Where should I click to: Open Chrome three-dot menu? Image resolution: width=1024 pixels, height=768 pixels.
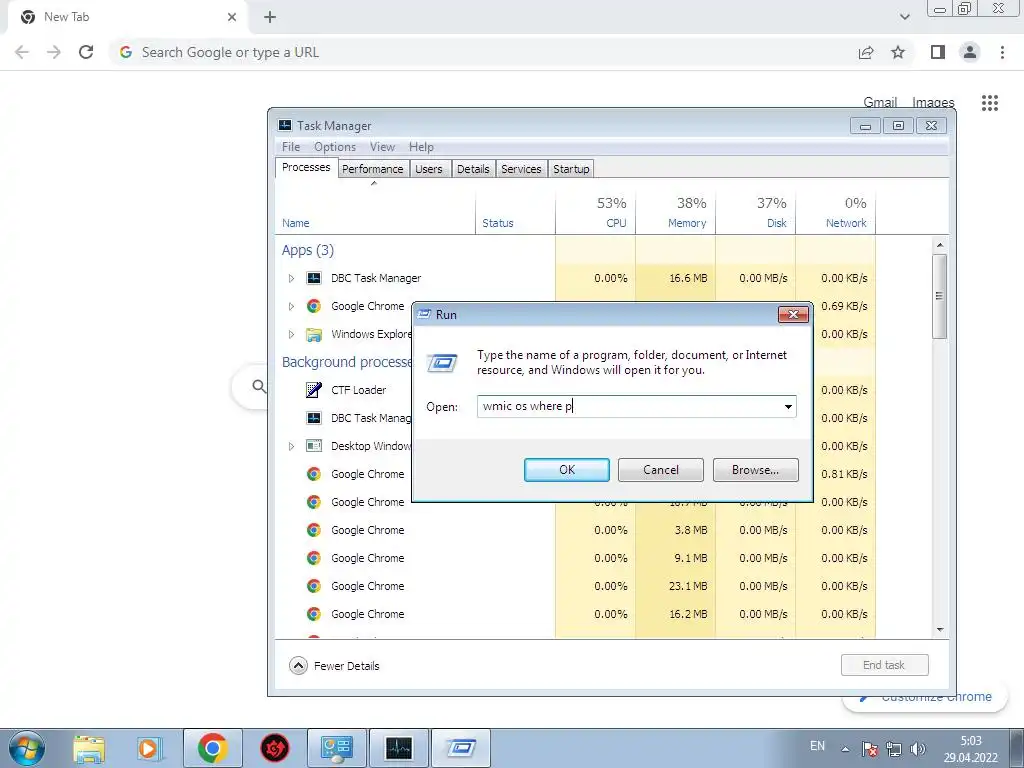click(x=1002, y=52)
